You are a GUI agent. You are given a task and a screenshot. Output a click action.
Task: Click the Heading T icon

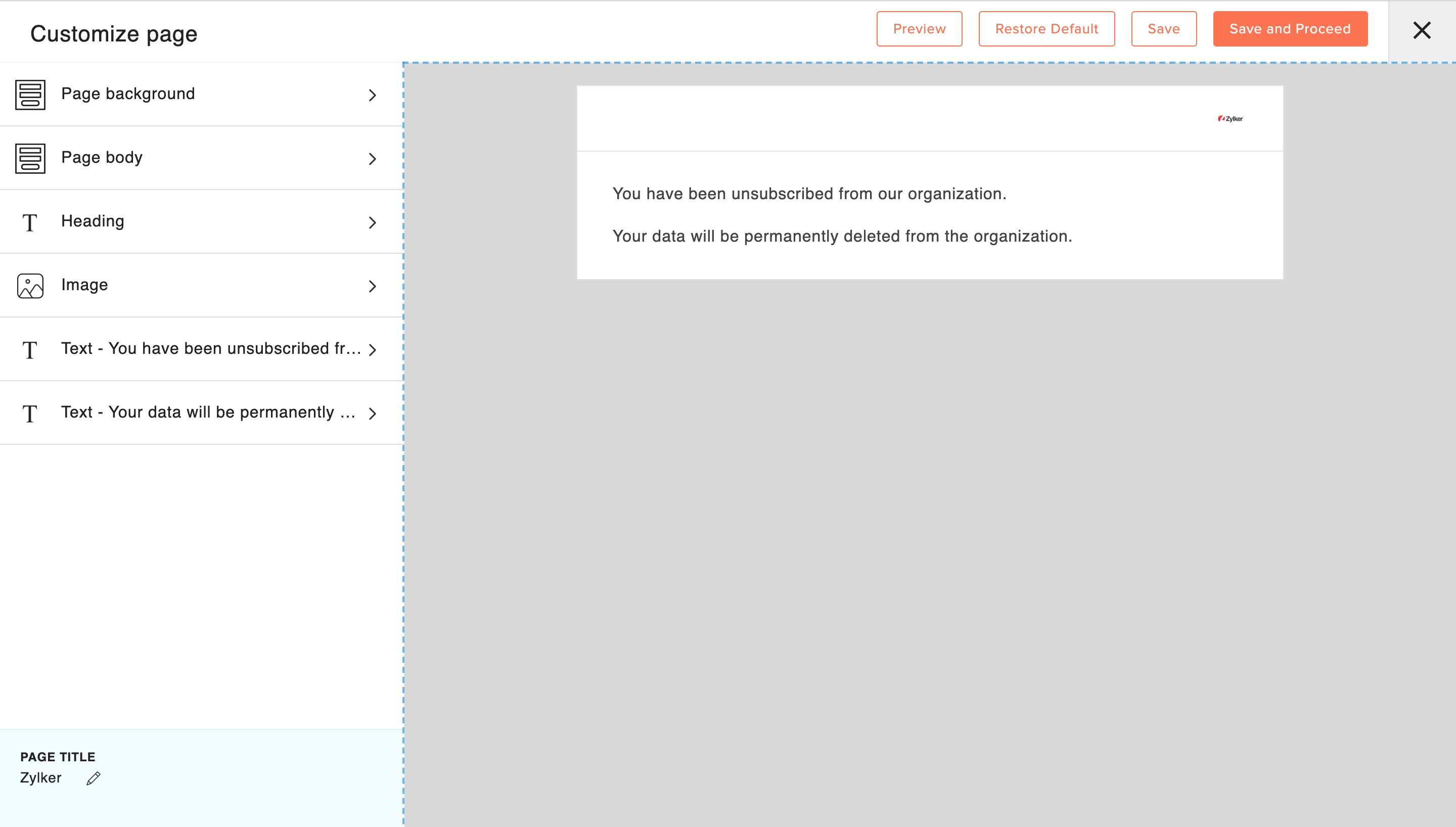click(30, 222)
